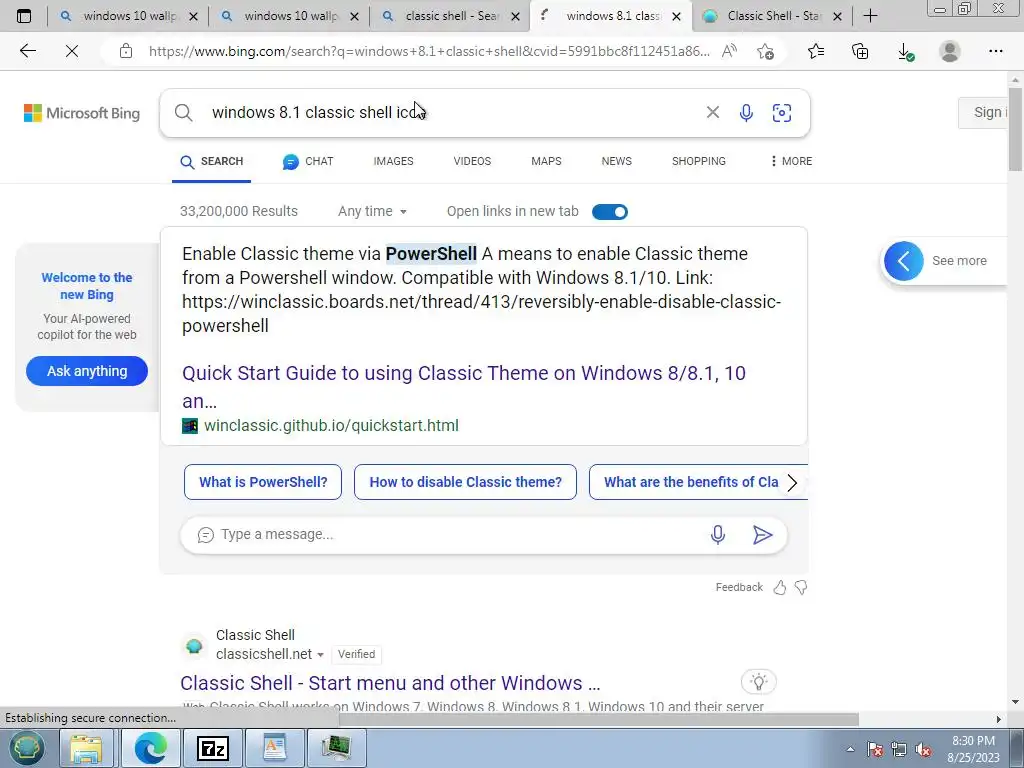Use microphone in chat message box
Screen dimensions: 1024x768
click(717, 535)
